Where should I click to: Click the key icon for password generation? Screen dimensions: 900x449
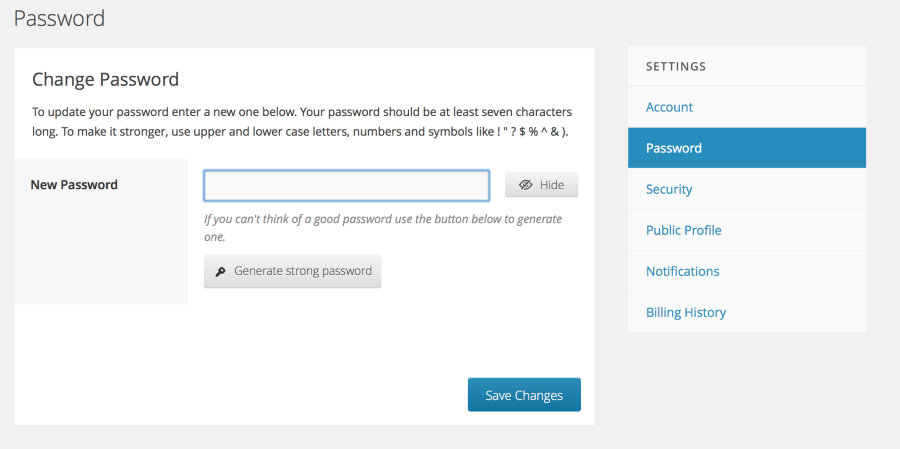coord(220,271)
